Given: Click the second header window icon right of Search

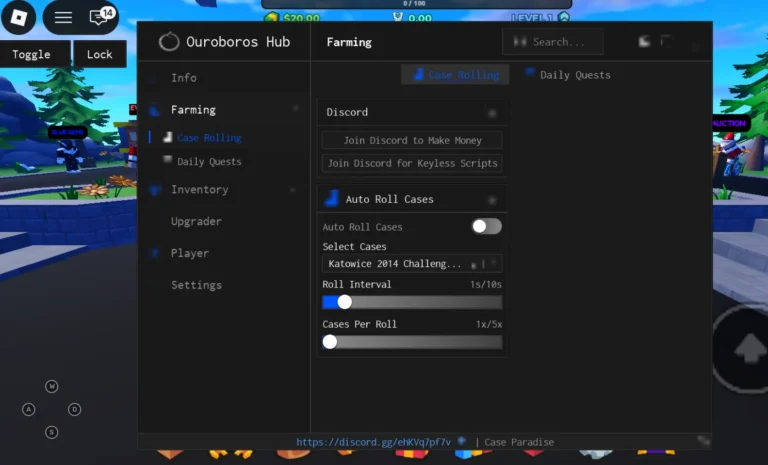Looking at the screenshot, I should pos(667,41).
